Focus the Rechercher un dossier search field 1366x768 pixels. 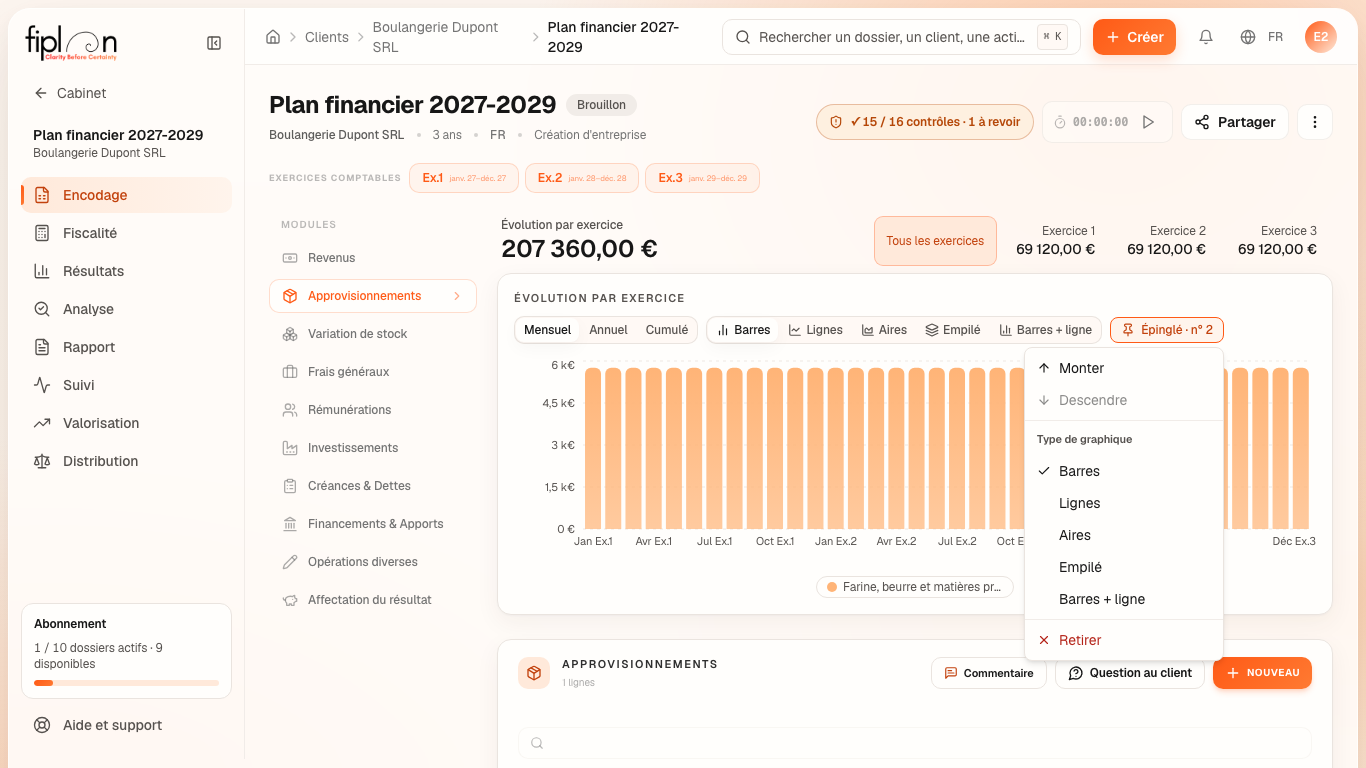tap(901, 37)
